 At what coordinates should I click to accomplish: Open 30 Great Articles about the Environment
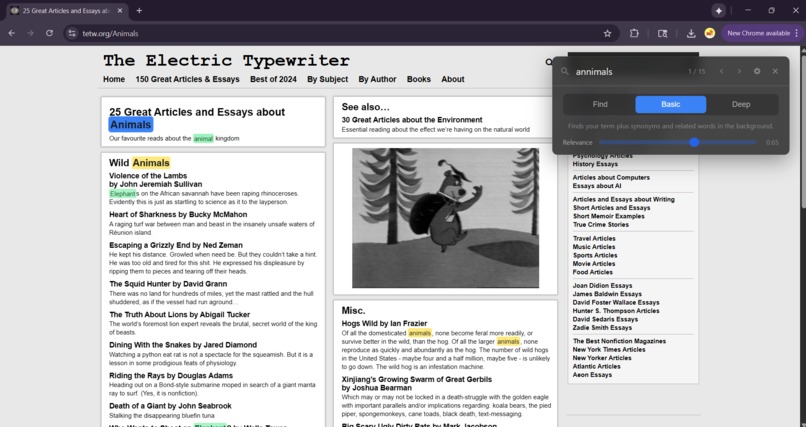pyautogui.click(x=412, y=120)
